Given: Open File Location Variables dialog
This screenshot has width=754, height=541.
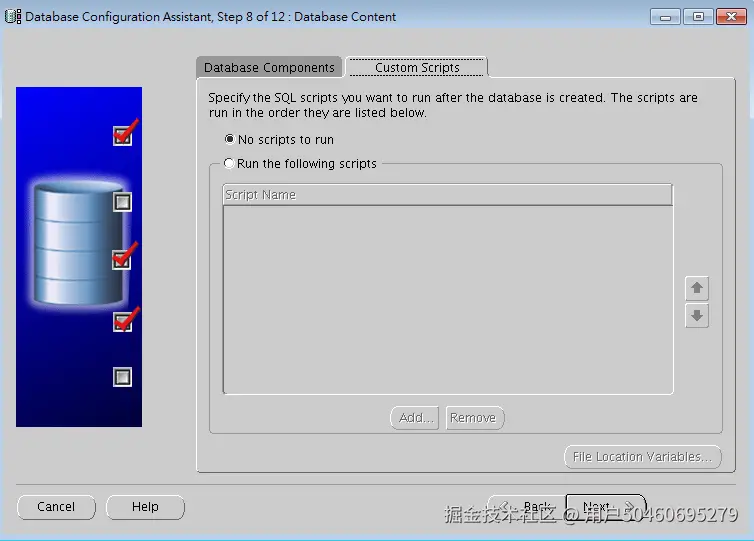Looking at the screenshot, I should click(x=643, y=456).
